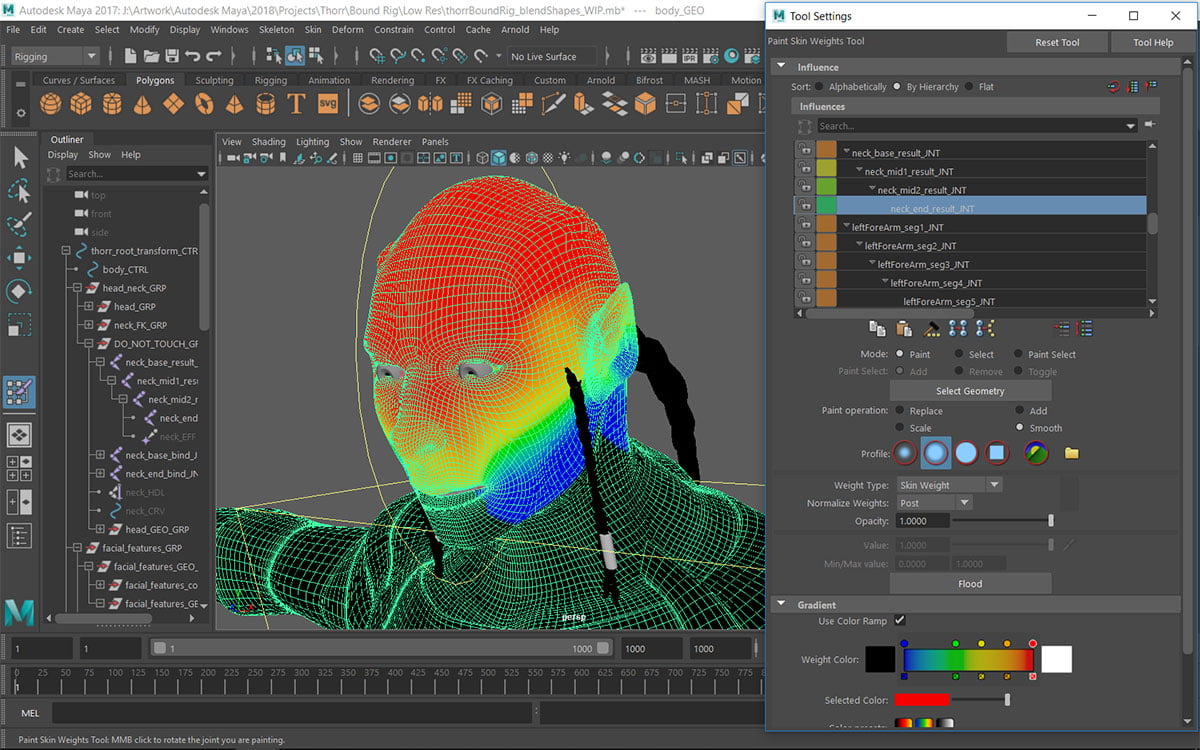This screenshot has height=750, width=1200.
Task: Enable the Select mode radio button
Action: [x=958, y=354]
